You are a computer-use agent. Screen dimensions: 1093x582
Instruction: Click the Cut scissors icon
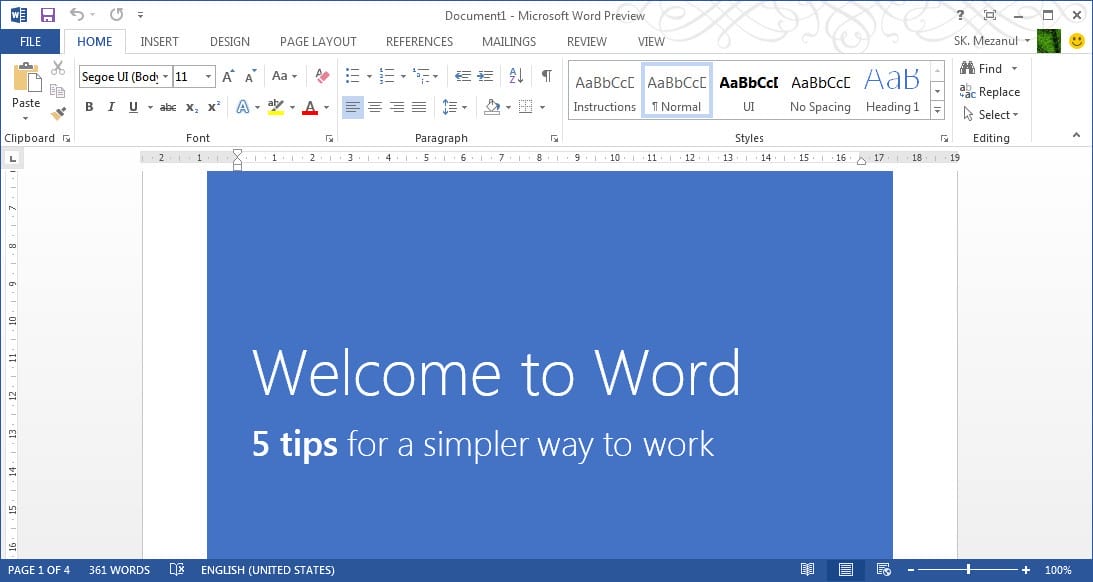(x=58, y=68)
